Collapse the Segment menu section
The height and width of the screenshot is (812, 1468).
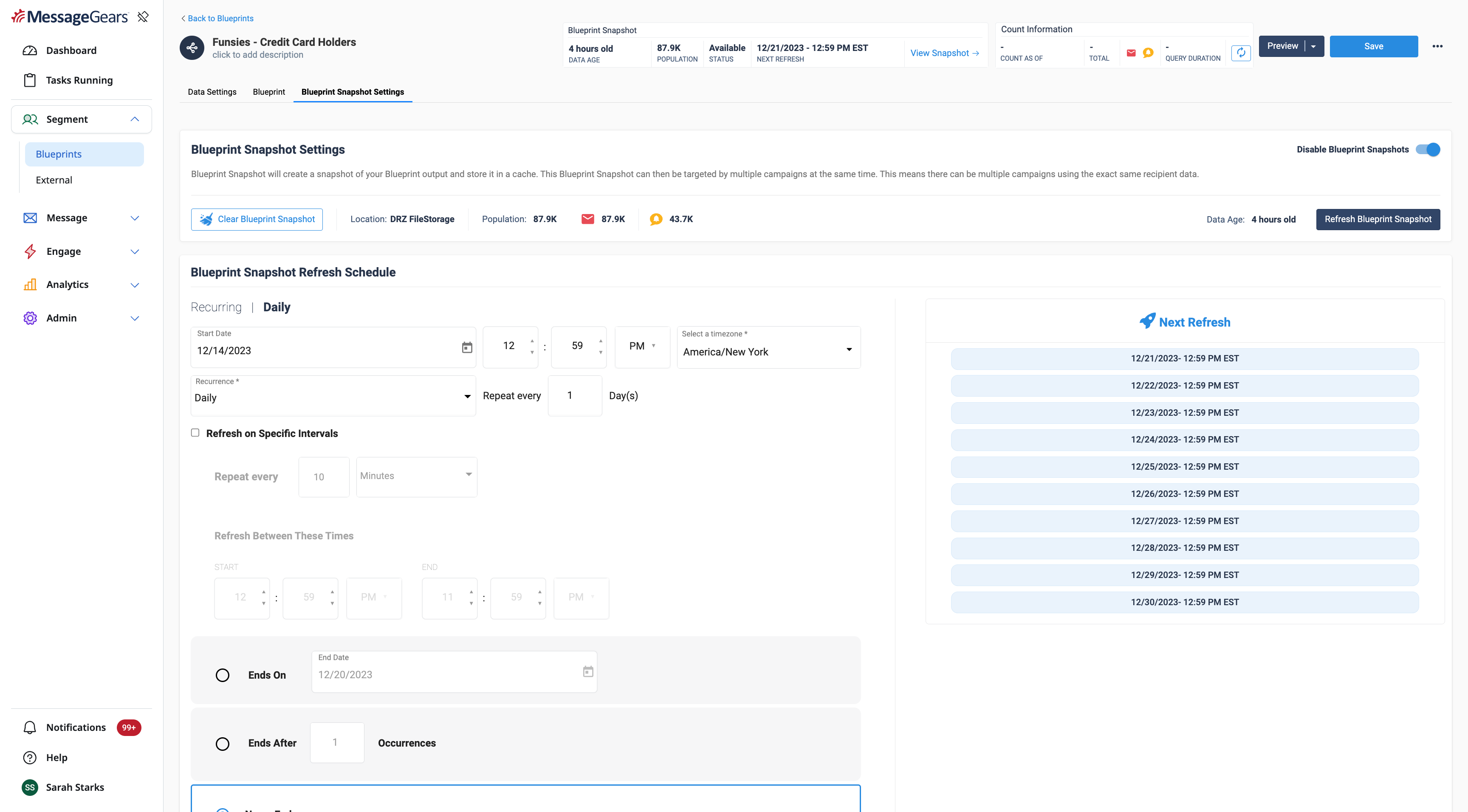point(135,119)
